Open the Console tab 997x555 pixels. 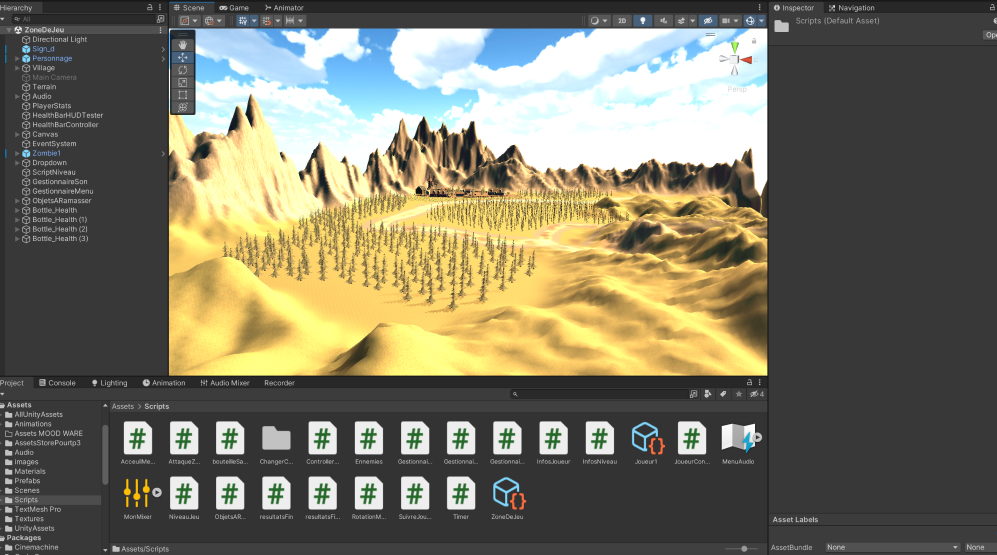pyautogui.click(x=56, y=383)
